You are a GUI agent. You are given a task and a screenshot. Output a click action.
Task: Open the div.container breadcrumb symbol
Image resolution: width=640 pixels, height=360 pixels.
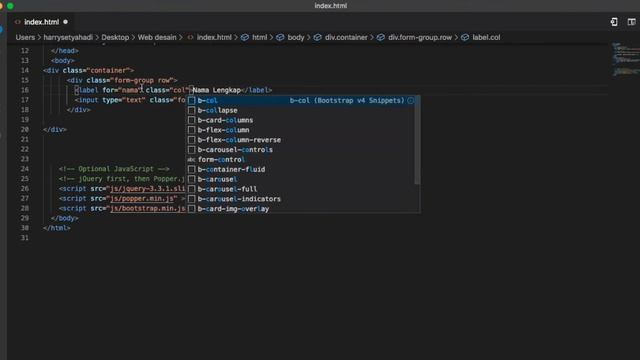click(x=346, y=37)
